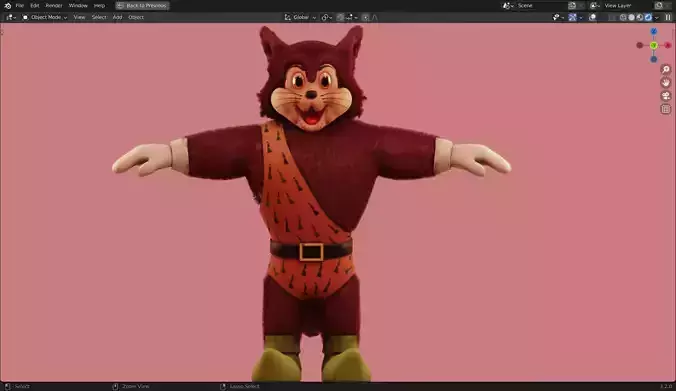
Task: Click the Zoom View status hint
Action: click(x=131, y=386)
